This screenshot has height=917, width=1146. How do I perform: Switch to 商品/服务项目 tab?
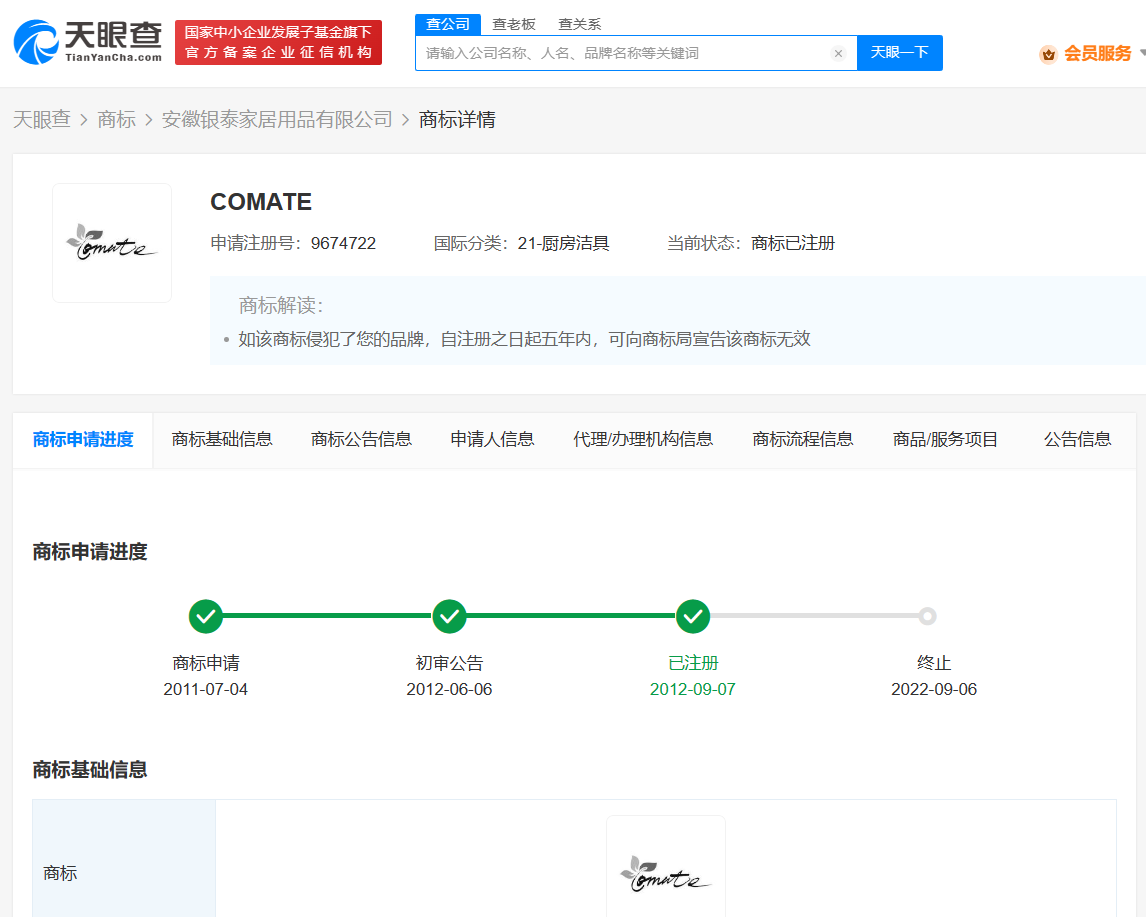(x=945, y=439)
